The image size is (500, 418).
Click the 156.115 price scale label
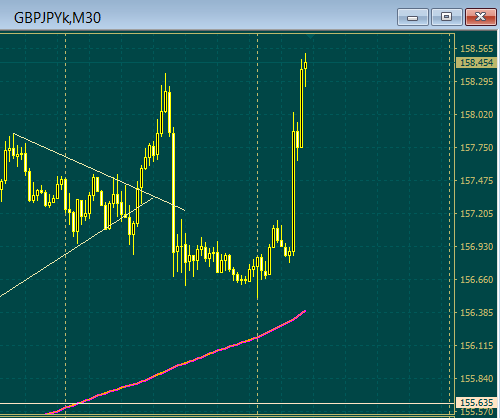pos(476,346)
